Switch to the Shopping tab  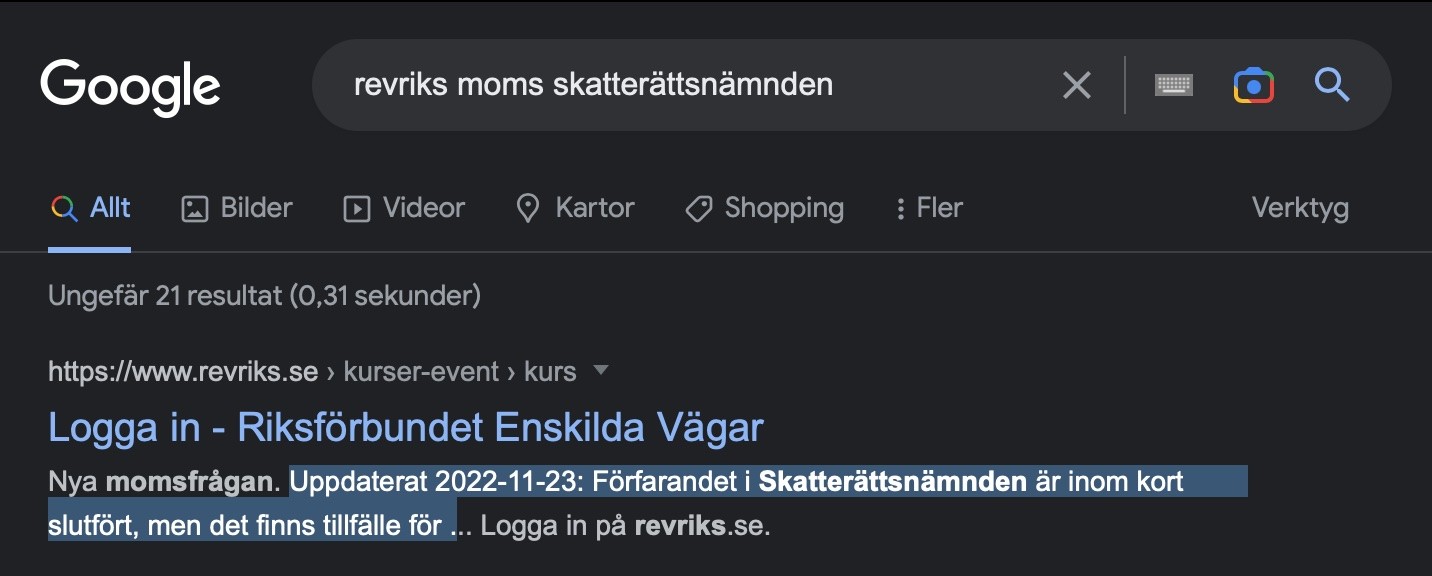pos(784,208)
